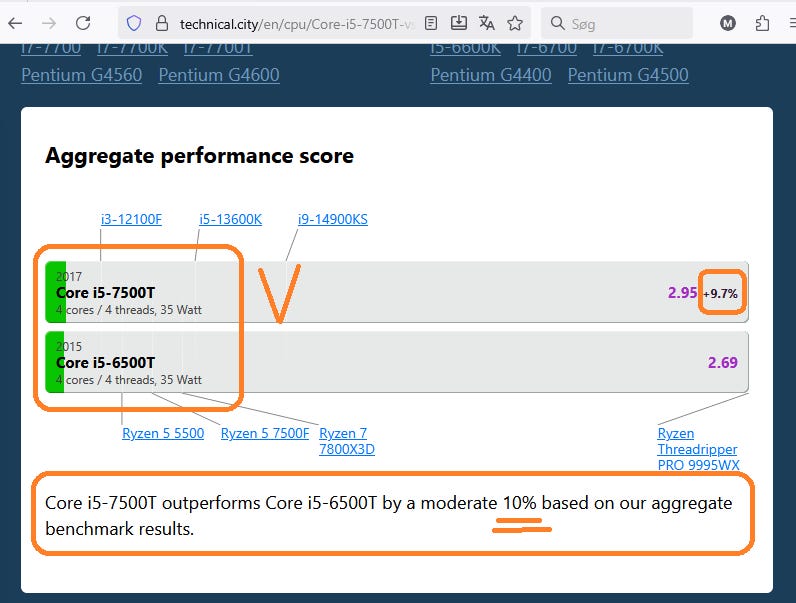Viewport: 796px width, 603px height.
Task: Follow the i3-12100F link
Action: (131, 219)
